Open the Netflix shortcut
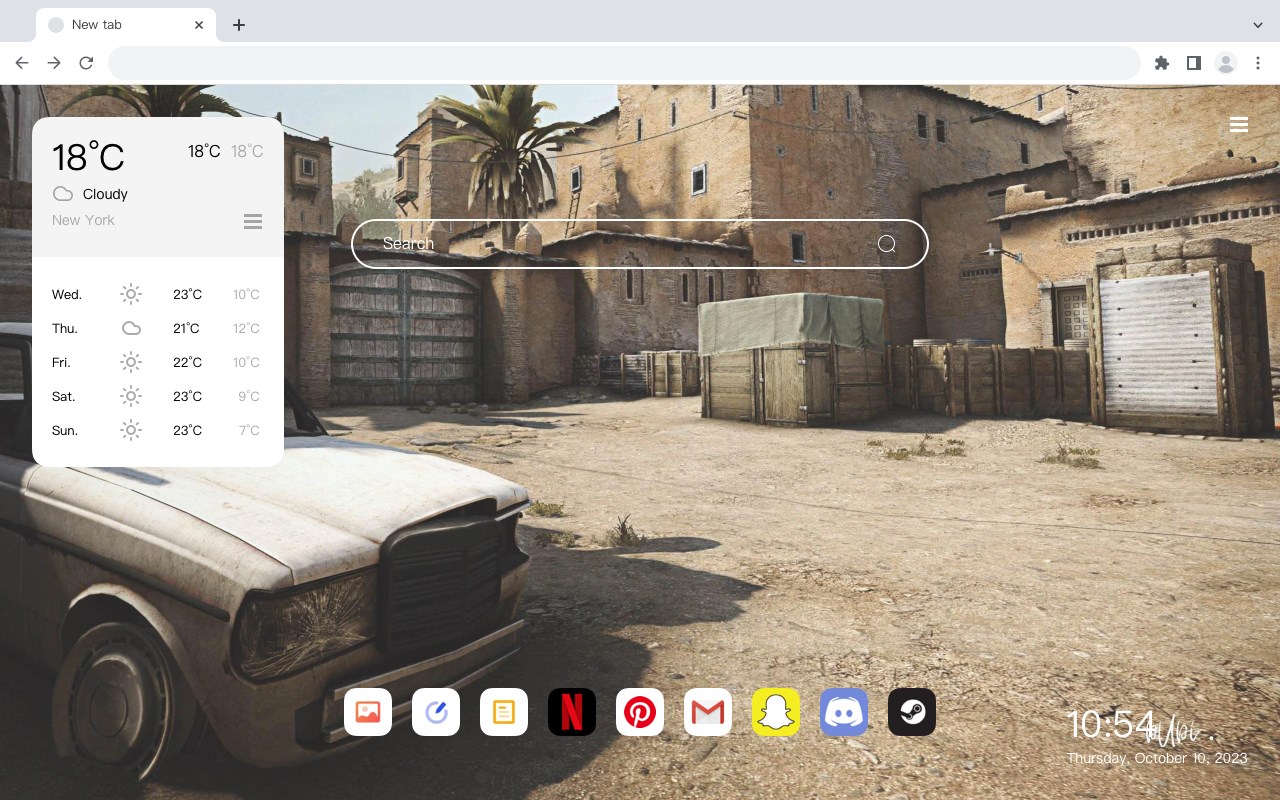 (572, 712)
